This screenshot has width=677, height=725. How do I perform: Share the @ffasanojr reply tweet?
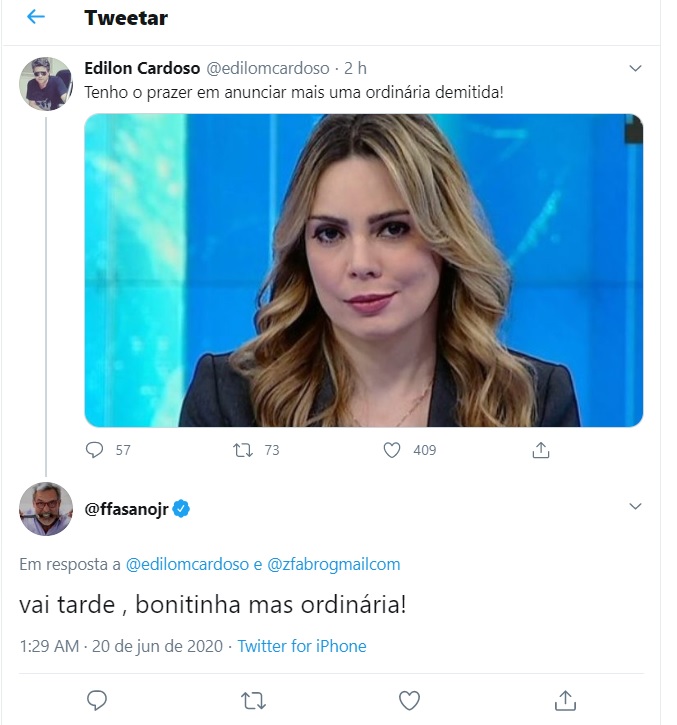click(x=565, y=699)
